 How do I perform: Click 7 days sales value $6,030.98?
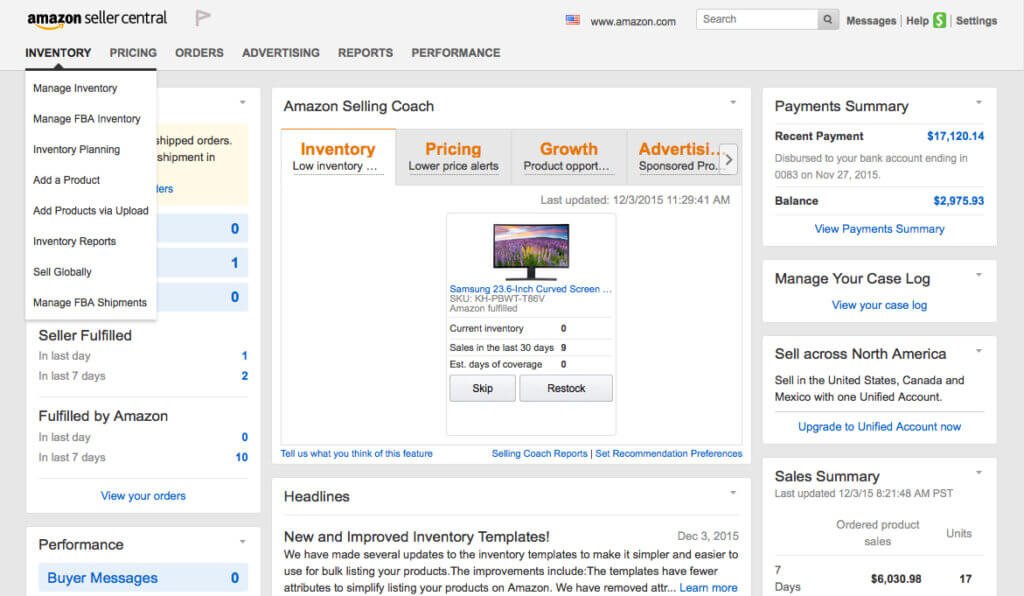point(896,579)
